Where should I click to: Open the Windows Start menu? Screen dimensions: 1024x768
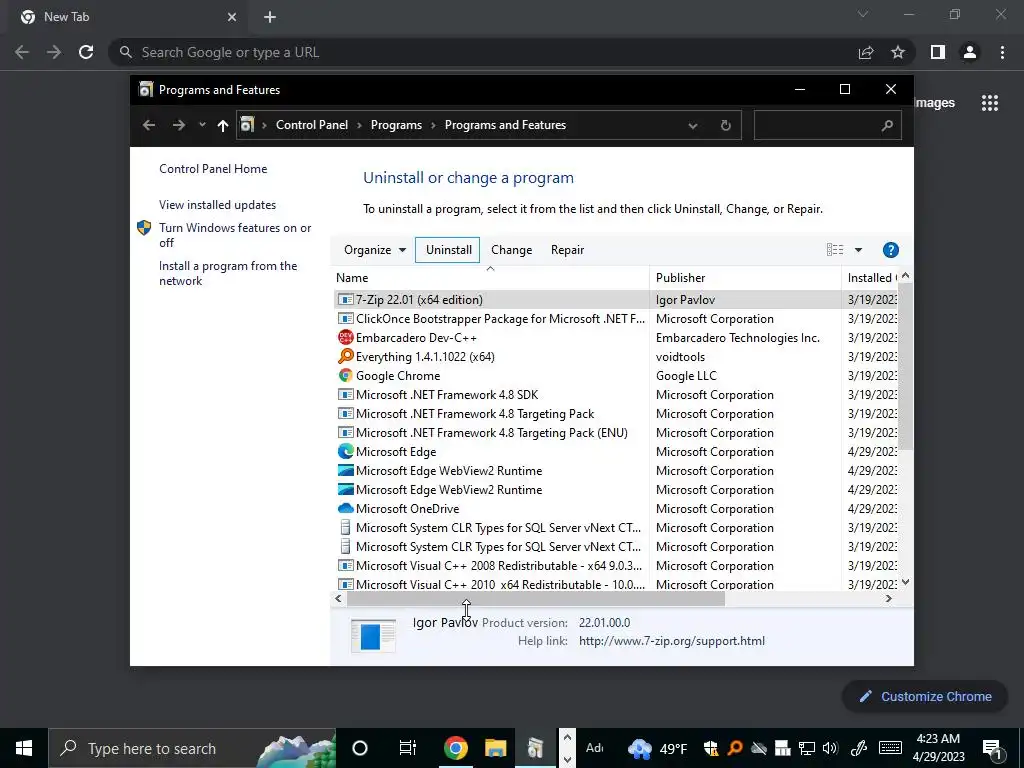pos(24,748)
